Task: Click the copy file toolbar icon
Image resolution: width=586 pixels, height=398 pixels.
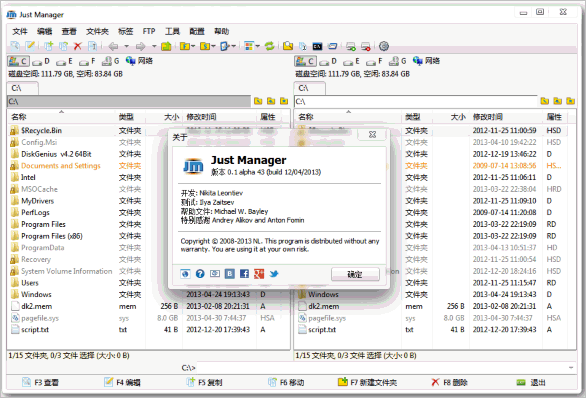Action: [x=49, y=46]
